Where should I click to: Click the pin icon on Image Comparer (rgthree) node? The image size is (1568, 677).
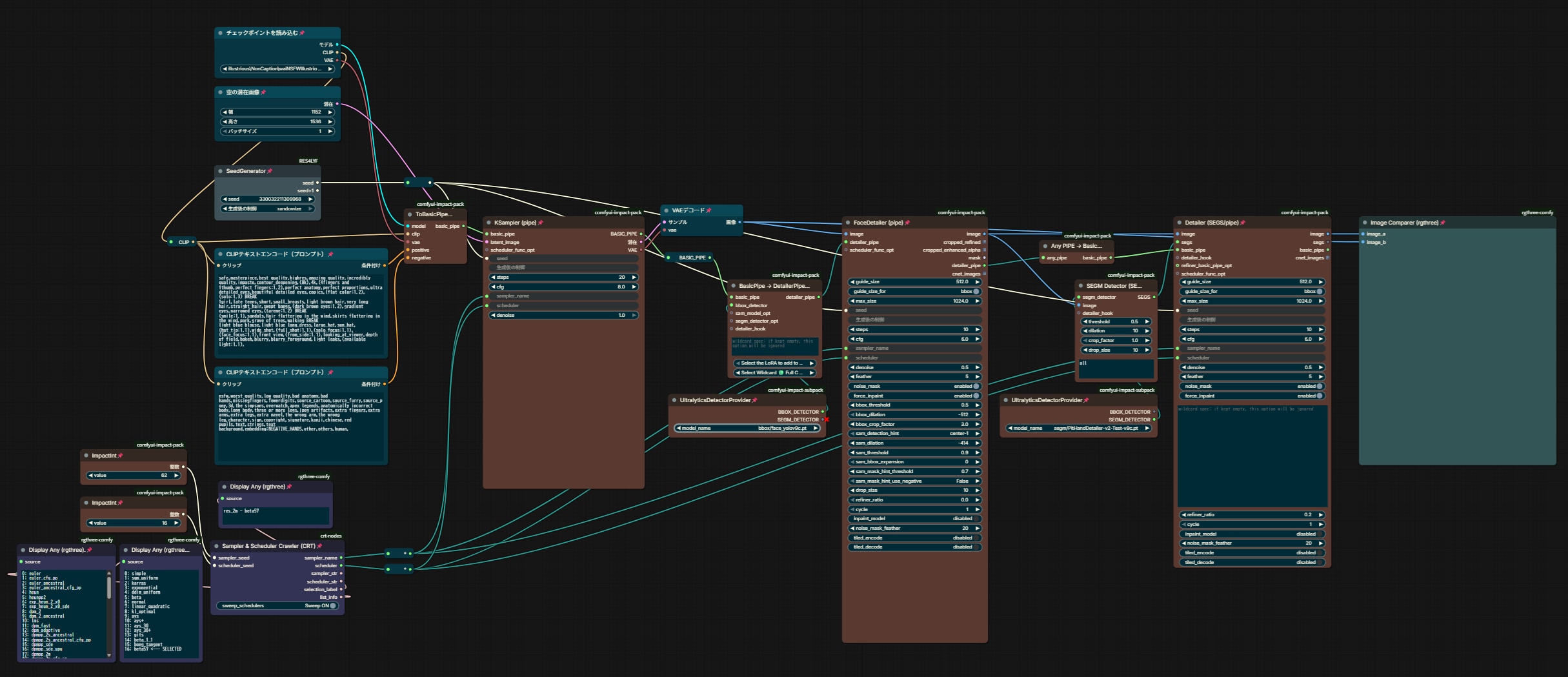click(x=1443, y=223)
